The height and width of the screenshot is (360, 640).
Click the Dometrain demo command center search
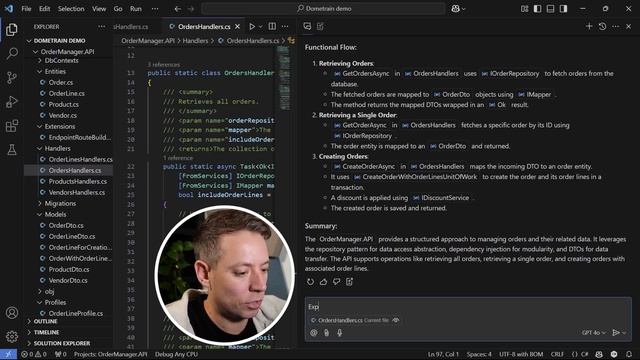(323, 9)
